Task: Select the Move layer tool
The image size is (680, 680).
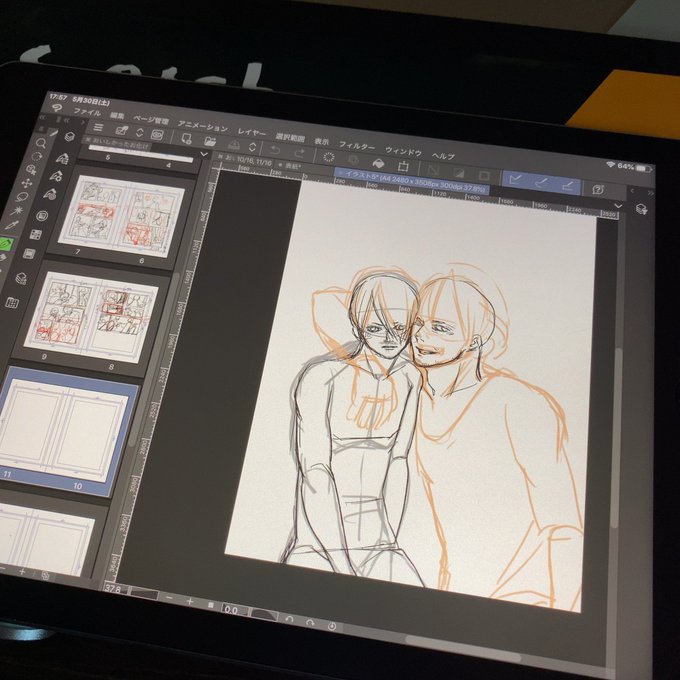Action: 26,183
